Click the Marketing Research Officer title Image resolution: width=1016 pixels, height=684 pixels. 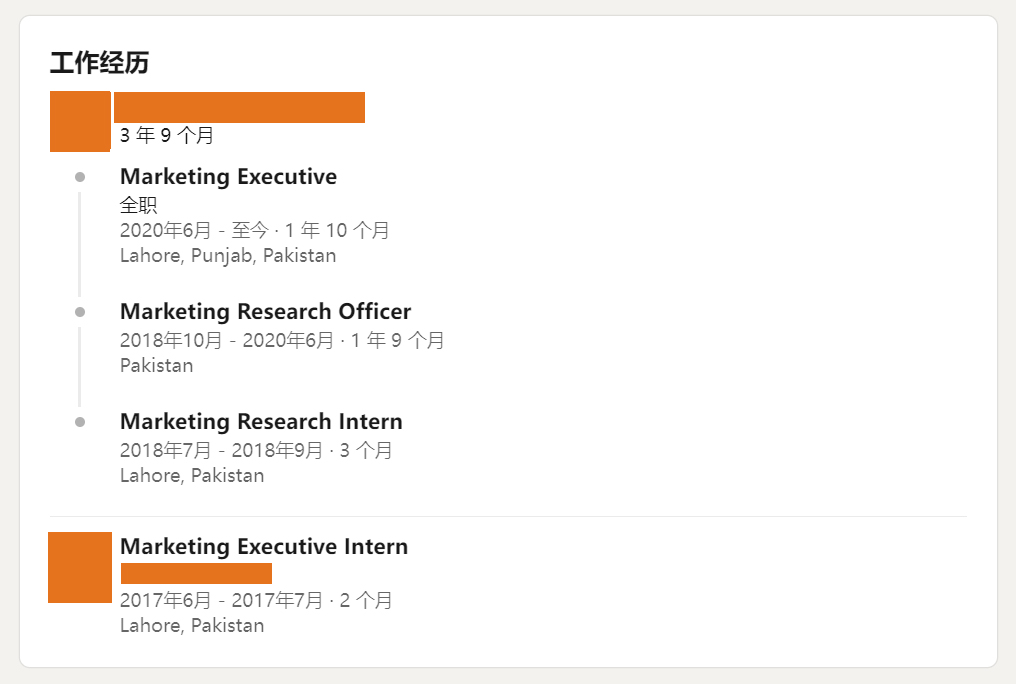(x=265, y=311)
